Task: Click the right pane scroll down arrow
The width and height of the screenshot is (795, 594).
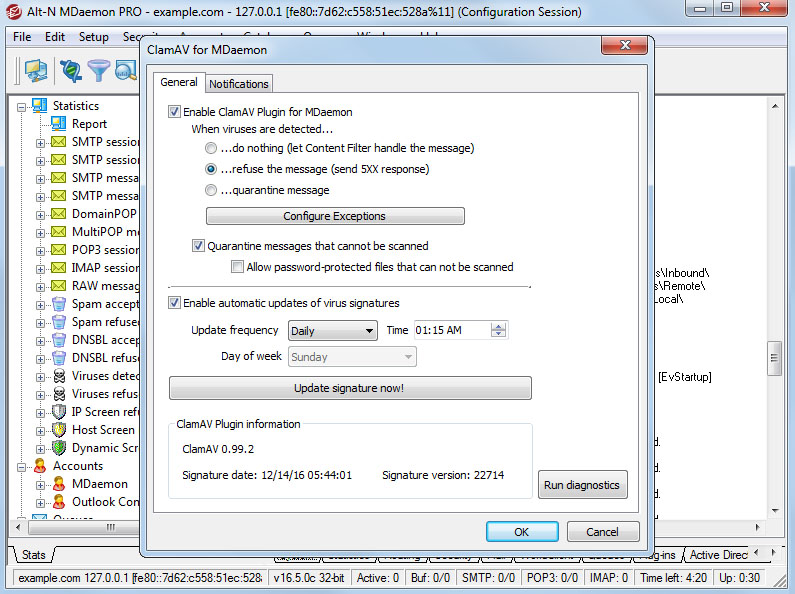Action: [x=775, y=510]
